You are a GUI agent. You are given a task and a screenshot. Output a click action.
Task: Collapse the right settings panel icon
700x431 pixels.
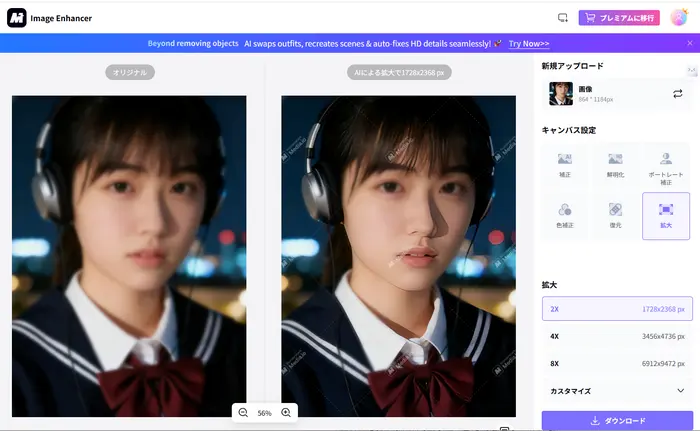pos(692,71)
